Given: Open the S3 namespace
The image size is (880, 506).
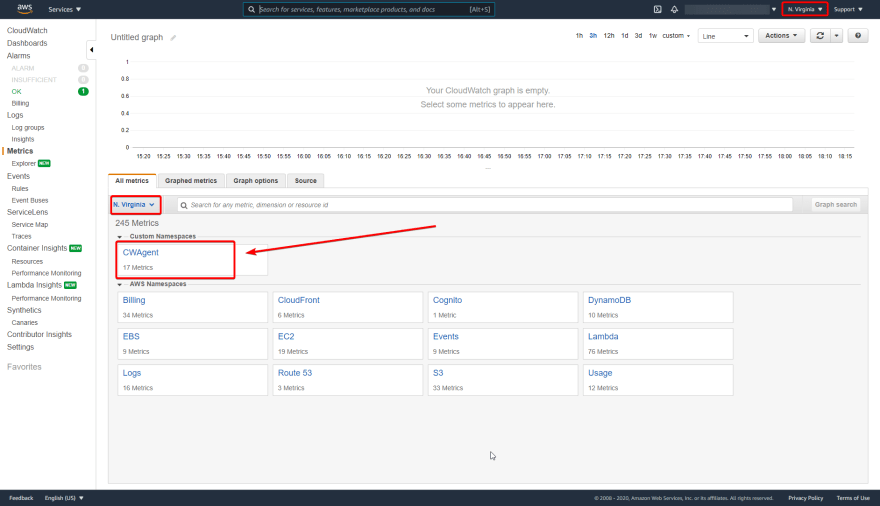Looking at the screenshot, I should 503,380.
